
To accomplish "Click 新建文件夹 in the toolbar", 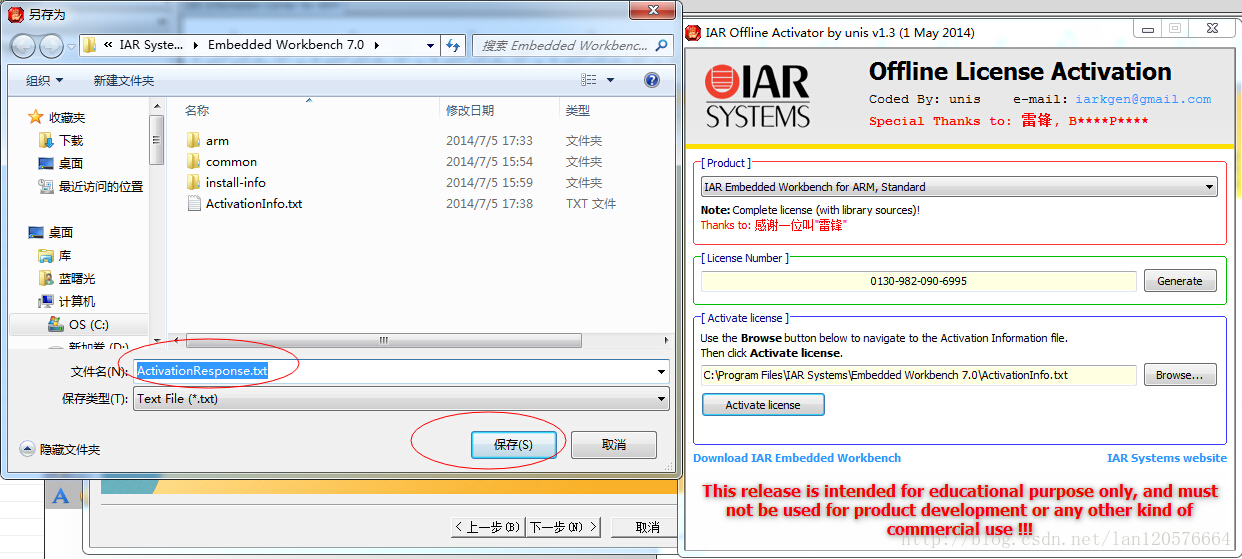I will pos(124,80).
